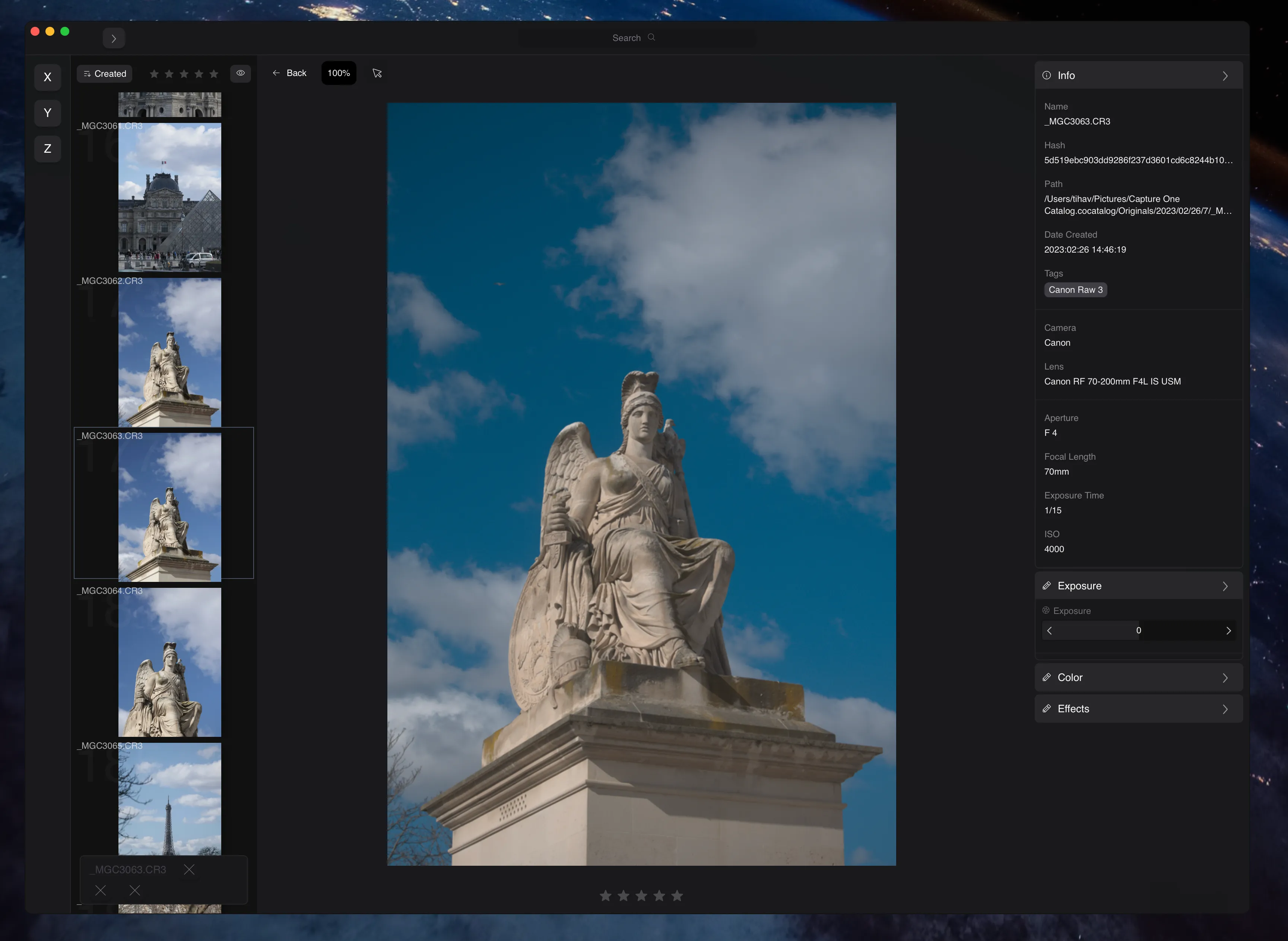Click the Hash value starting 5d519ebc
The image size is (1288, 941).
pyautogui.click(x=1138, y=160)
